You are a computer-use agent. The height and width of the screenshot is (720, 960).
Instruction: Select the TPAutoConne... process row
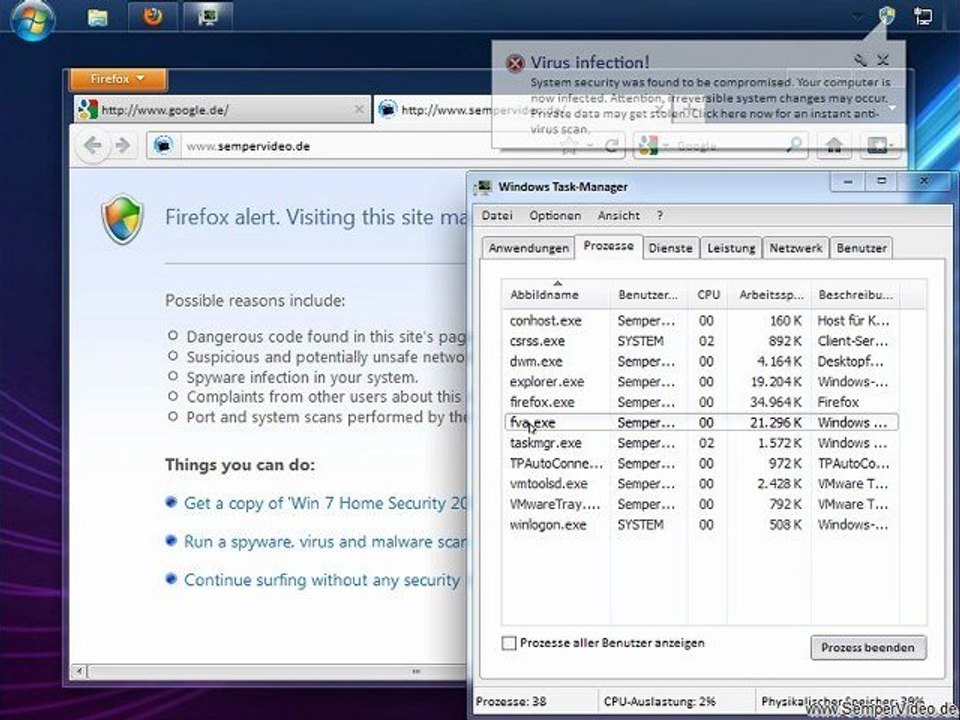pos(701,463)
